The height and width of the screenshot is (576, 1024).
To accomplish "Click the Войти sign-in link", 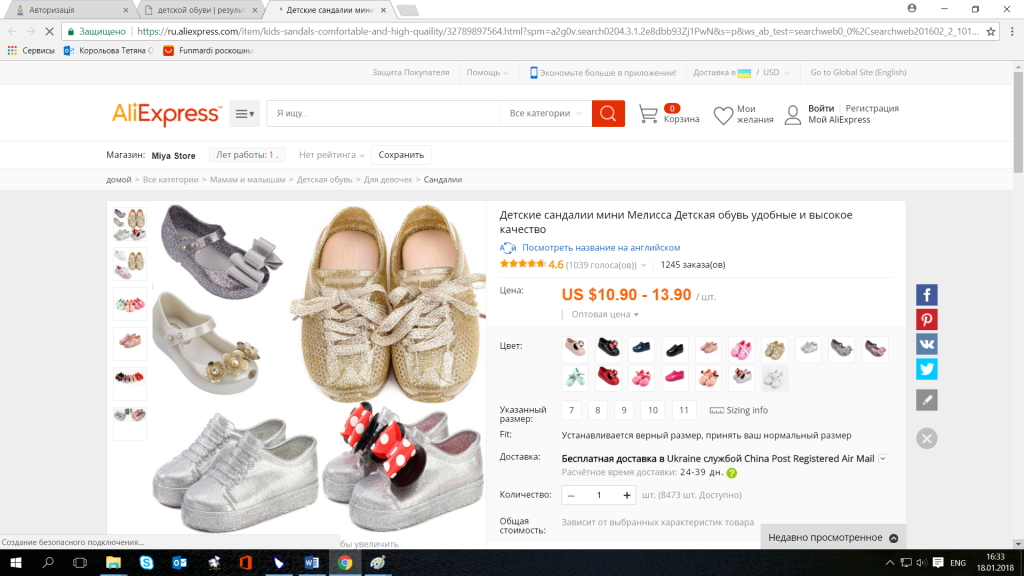I will click(x=821, y=108).
